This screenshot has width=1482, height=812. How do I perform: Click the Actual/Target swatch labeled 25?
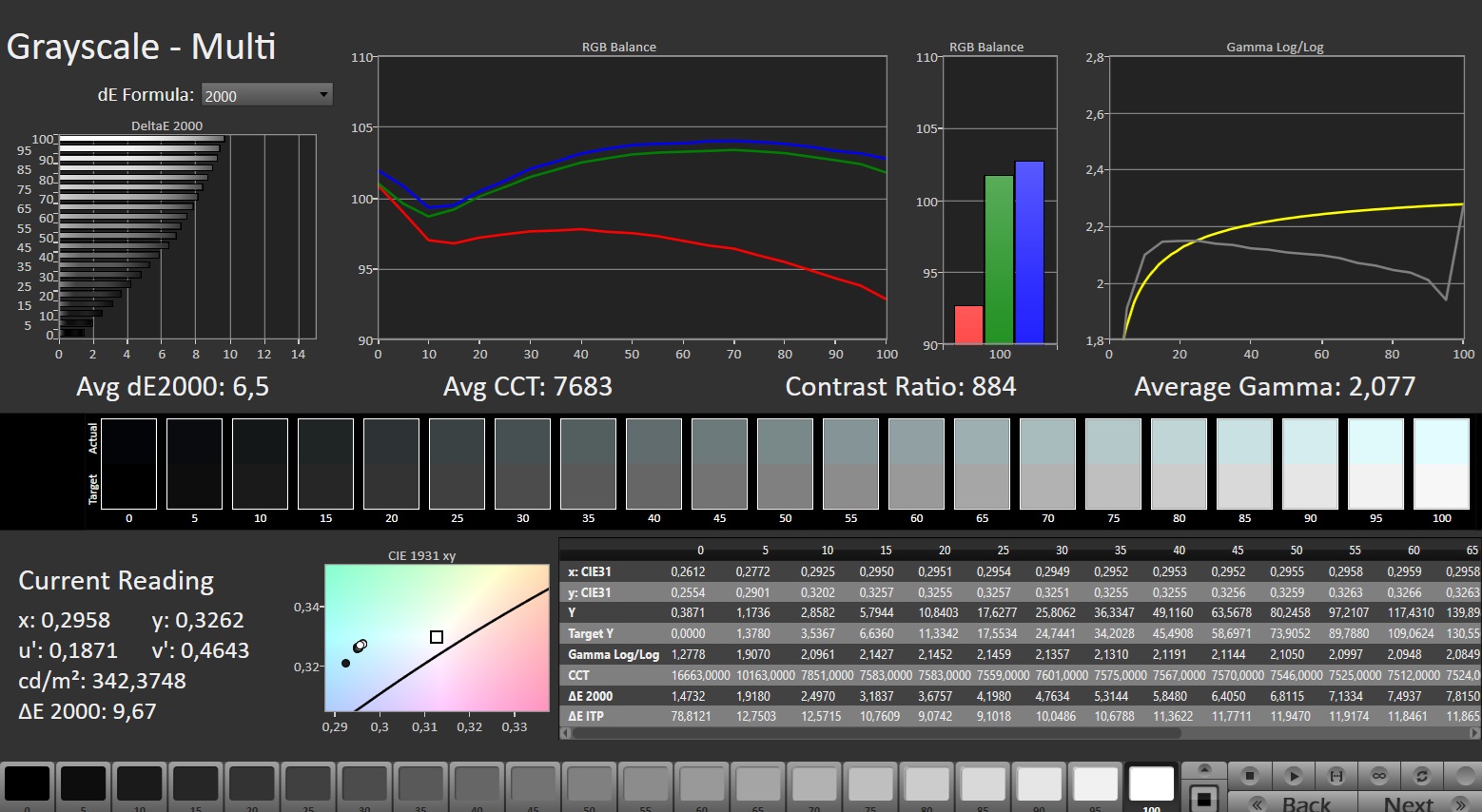click(457, 464)
